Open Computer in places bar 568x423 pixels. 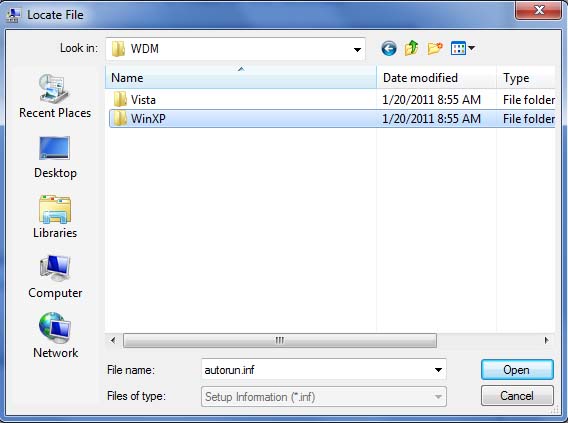click(x=55, y=277)
